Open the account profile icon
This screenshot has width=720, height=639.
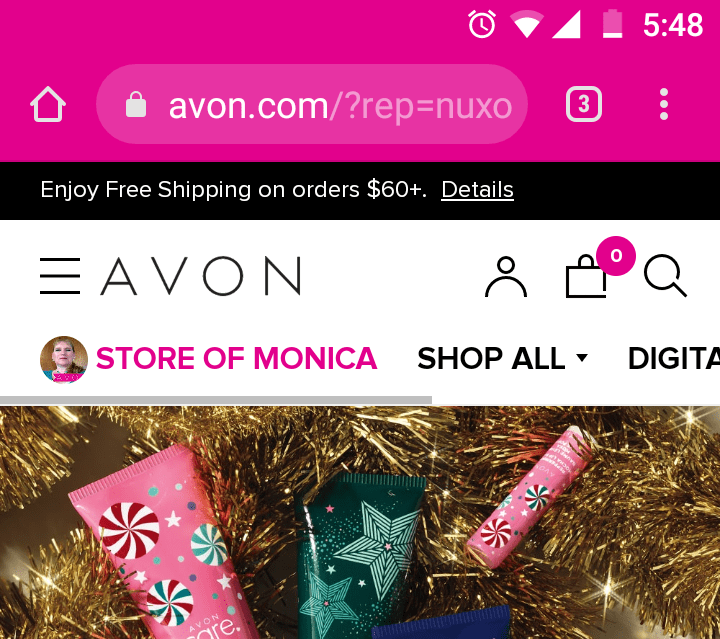coord(506,277)
